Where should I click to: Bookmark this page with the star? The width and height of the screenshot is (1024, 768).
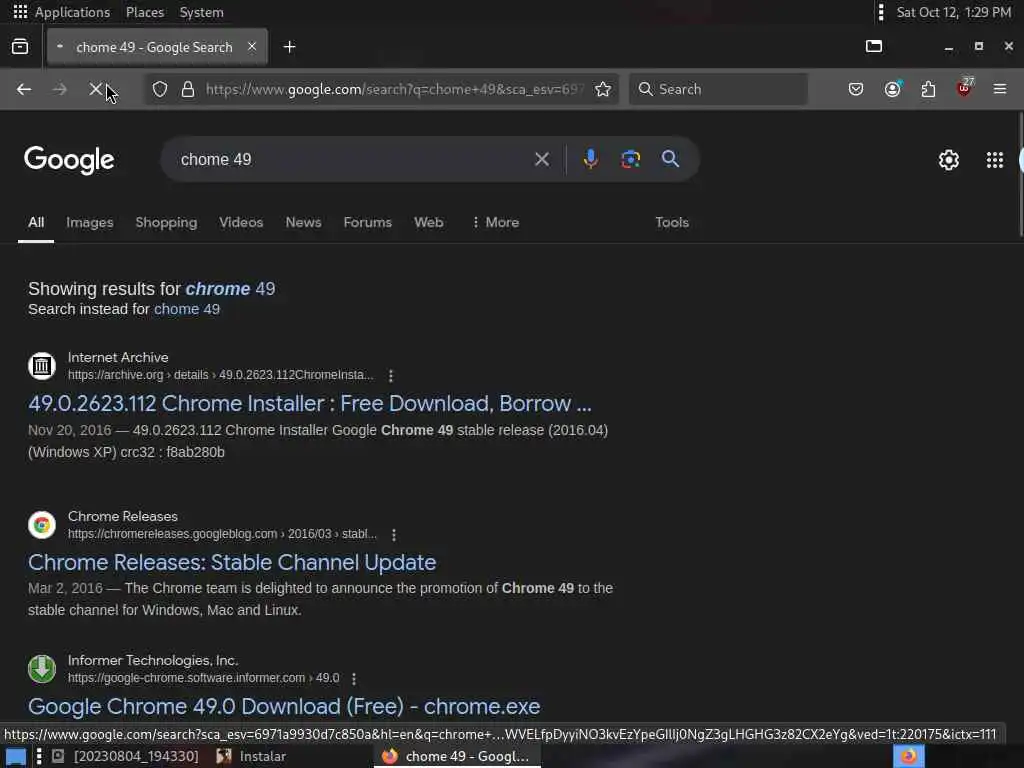tap(603, 89)
